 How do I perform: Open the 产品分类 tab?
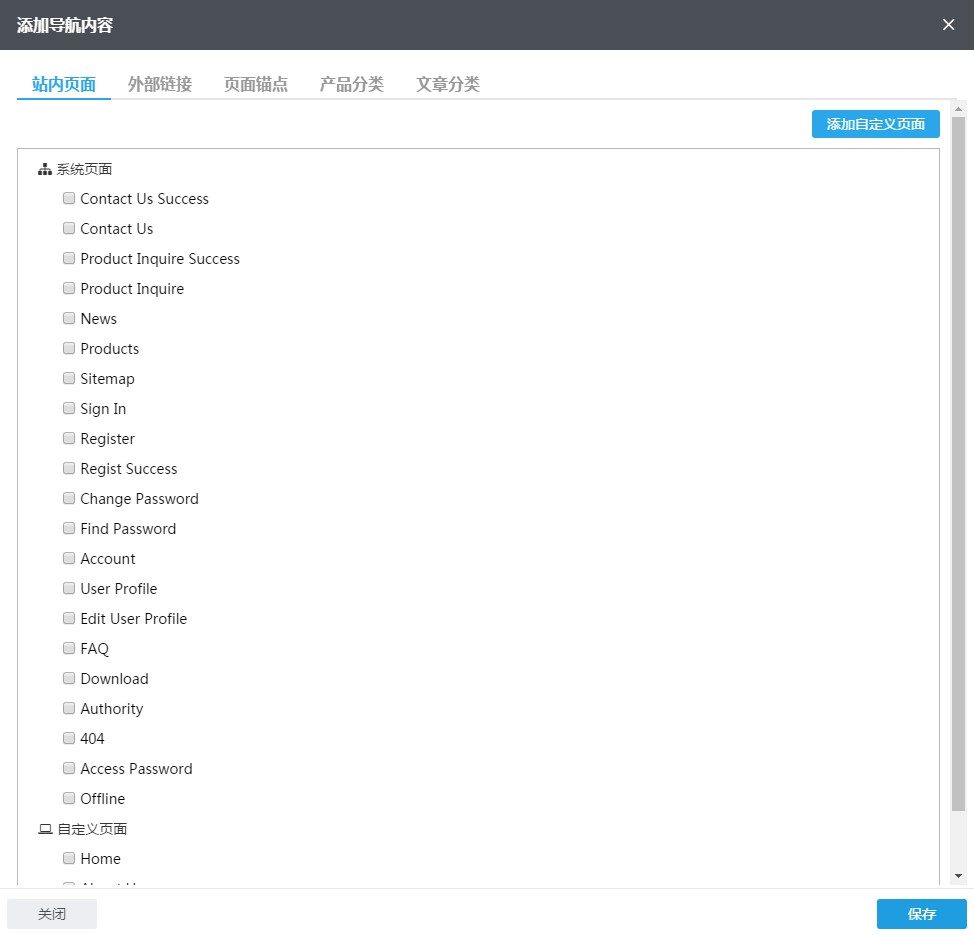pos(352,84)
